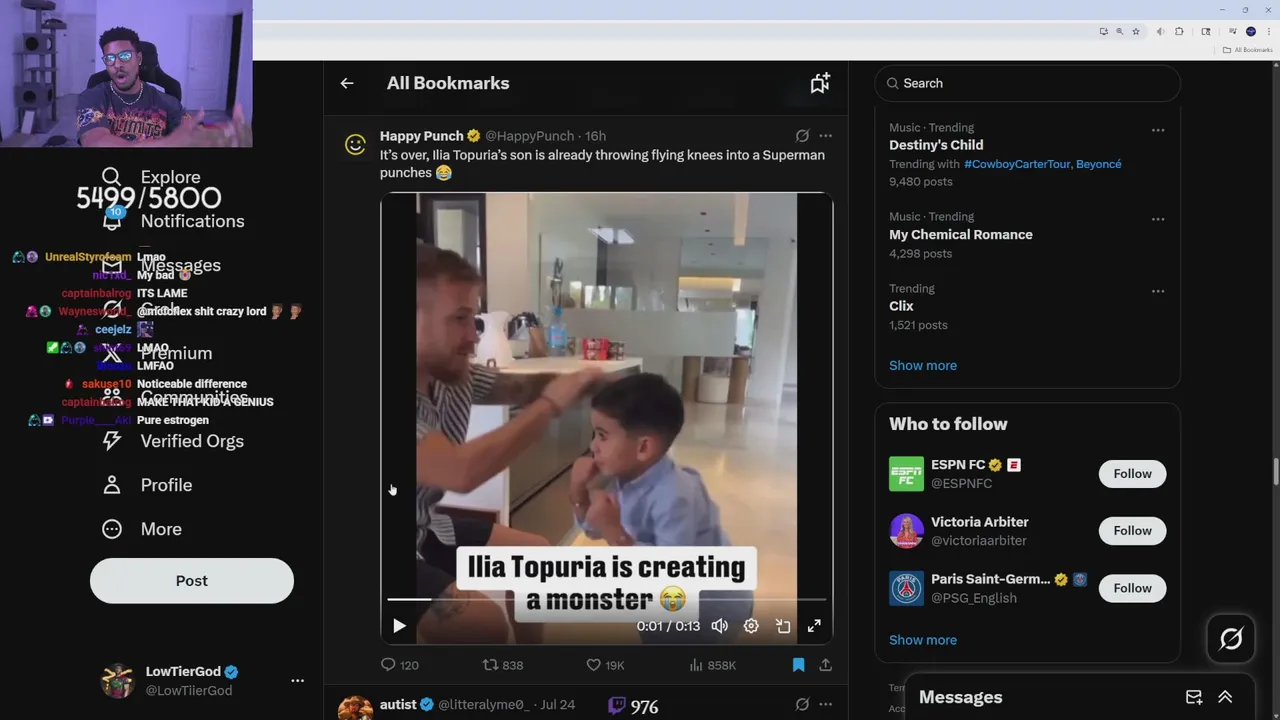1280x720 pixels.
Task: Click the install app icon in address bar
Action: (x=1104, y=32)
